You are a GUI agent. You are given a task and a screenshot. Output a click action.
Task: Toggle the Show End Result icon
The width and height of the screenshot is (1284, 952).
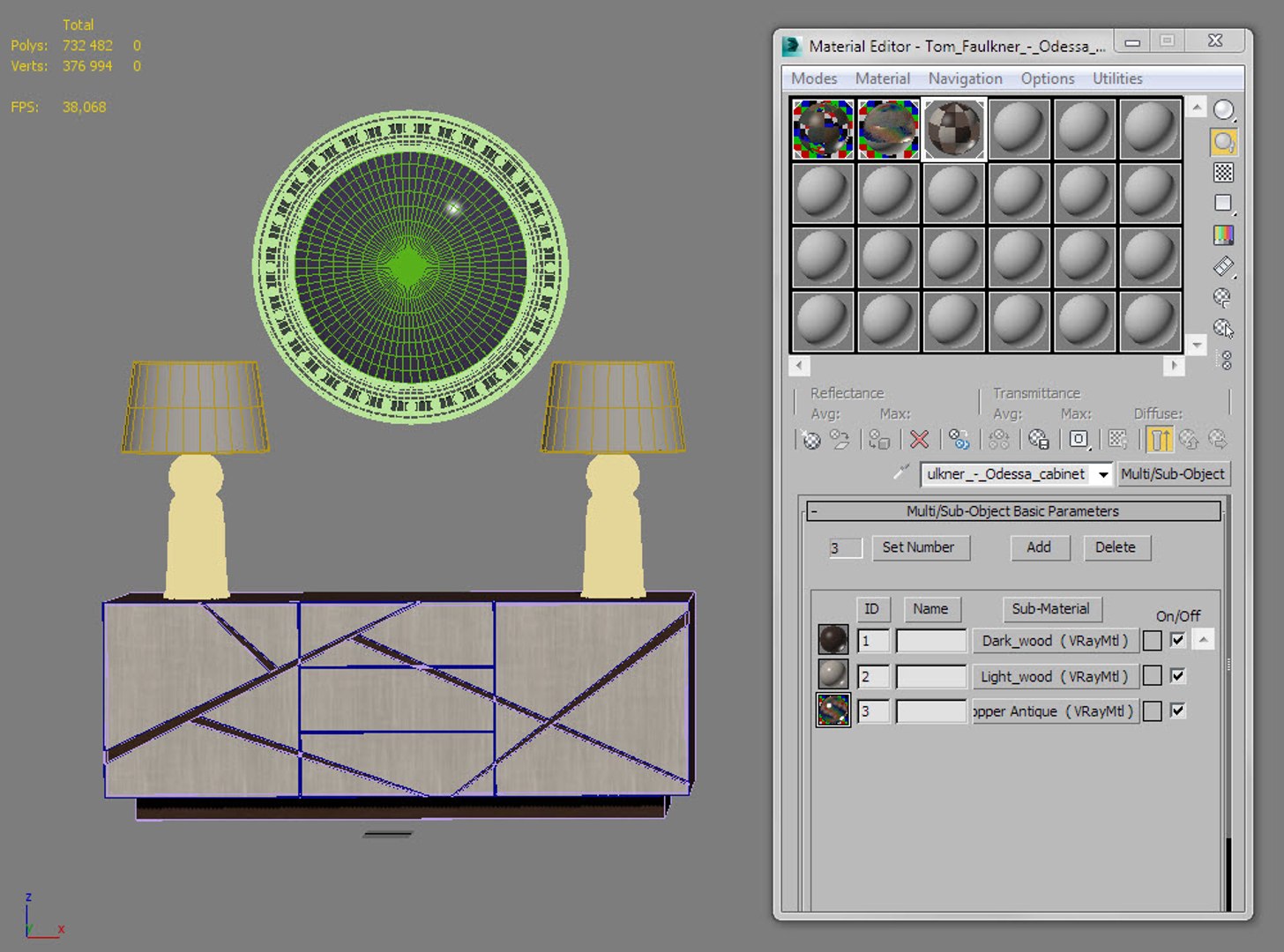coord(1160,439)
